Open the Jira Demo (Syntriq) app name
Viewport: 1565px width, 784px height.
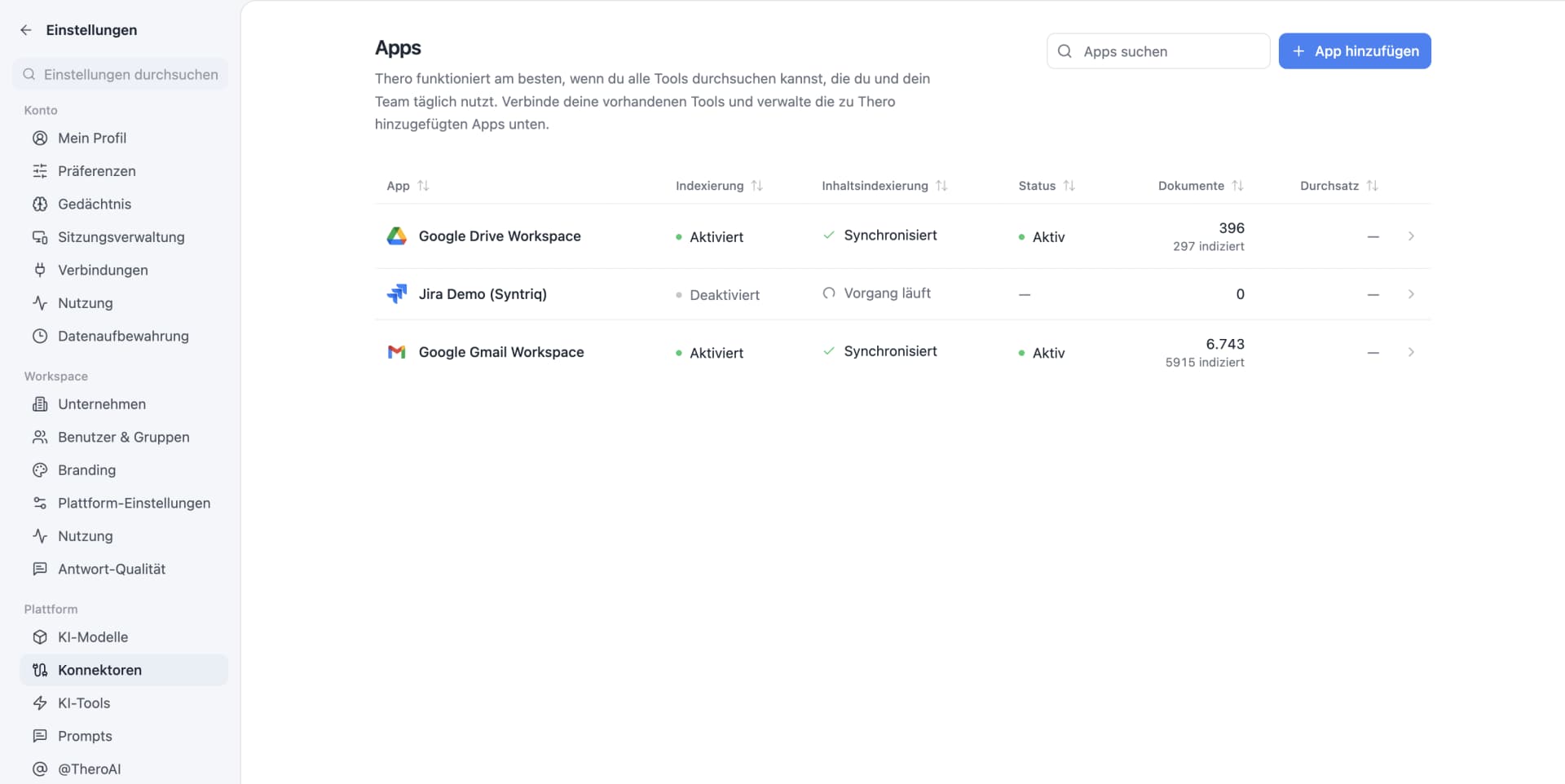[x=483, y=294]
